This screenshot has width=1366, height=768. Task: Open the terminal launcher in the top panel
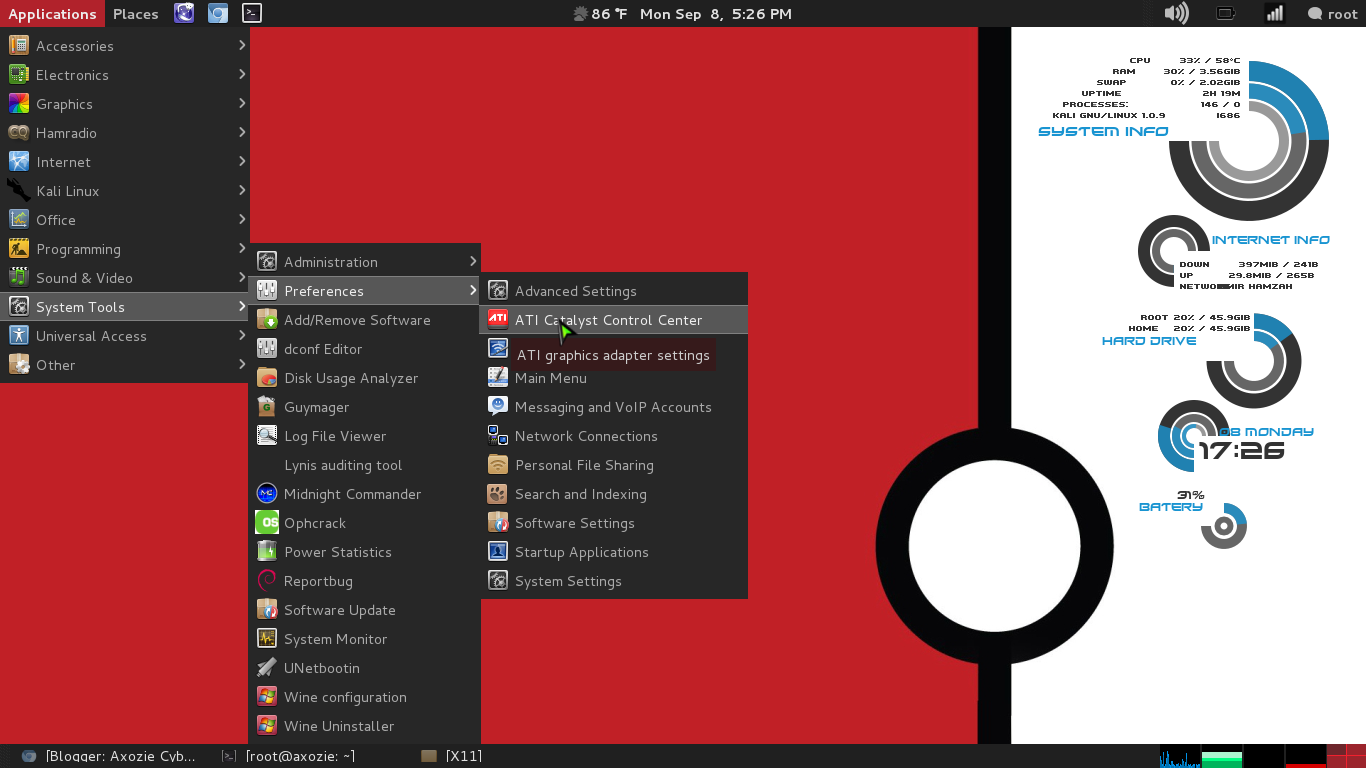click(252, 13)
